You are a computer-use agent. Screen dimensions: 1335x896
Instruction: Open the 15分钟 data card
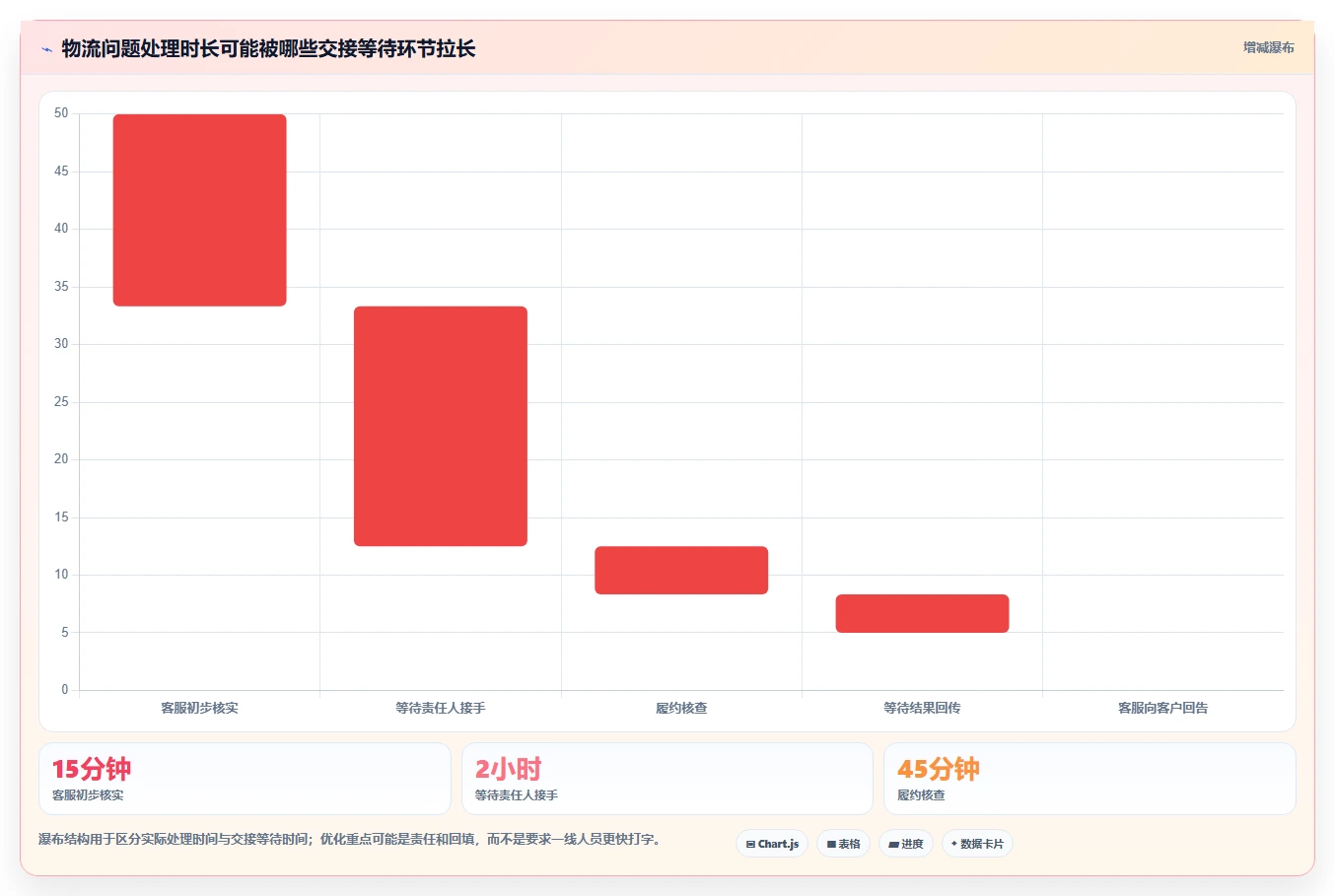coord(245,779)
